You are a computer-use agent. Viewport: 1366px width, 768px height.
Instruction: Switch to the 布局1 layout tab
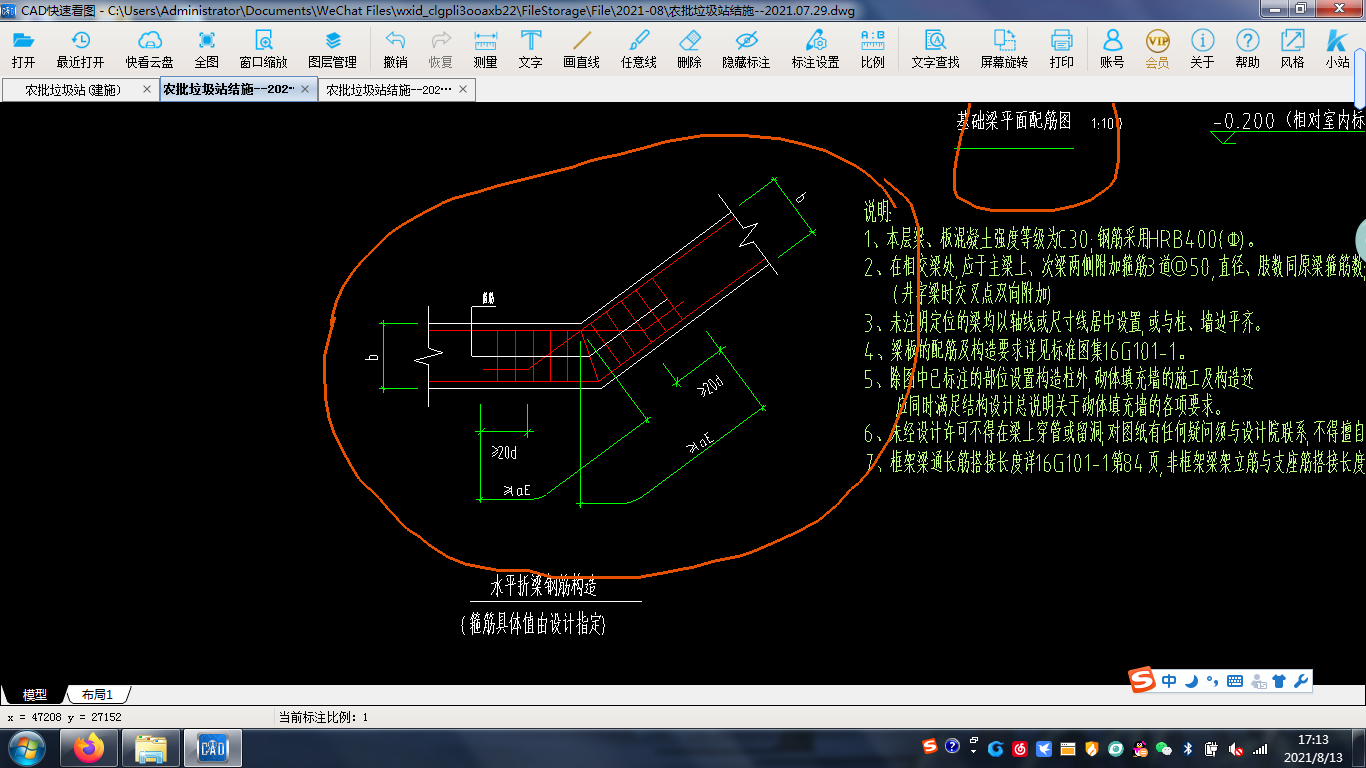coord(97,694)
